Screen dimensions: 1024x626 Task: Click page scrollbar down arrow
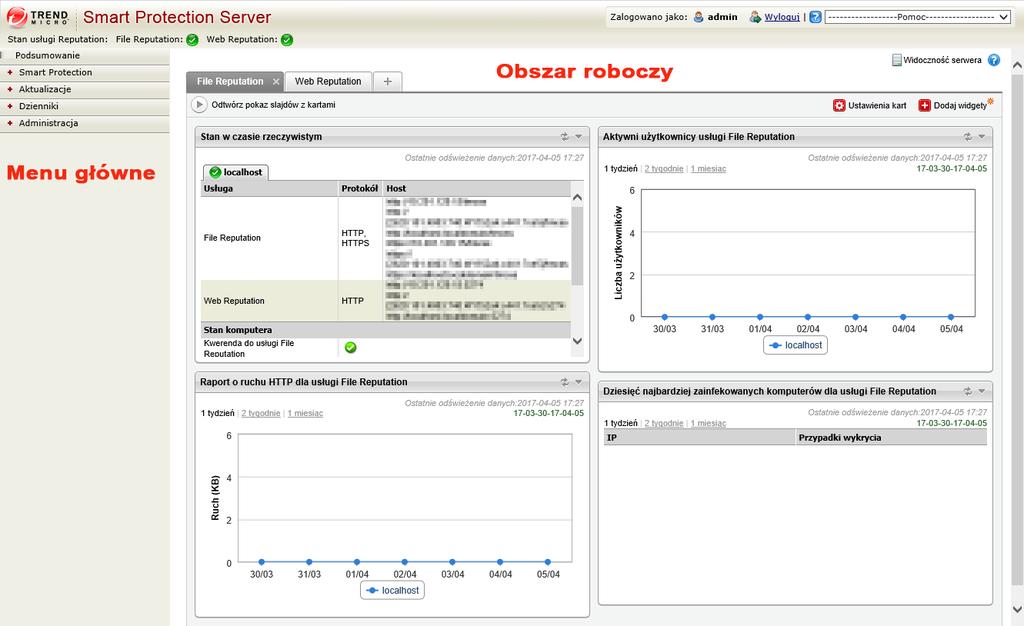pyautogui.click(x=1017, y=609)
